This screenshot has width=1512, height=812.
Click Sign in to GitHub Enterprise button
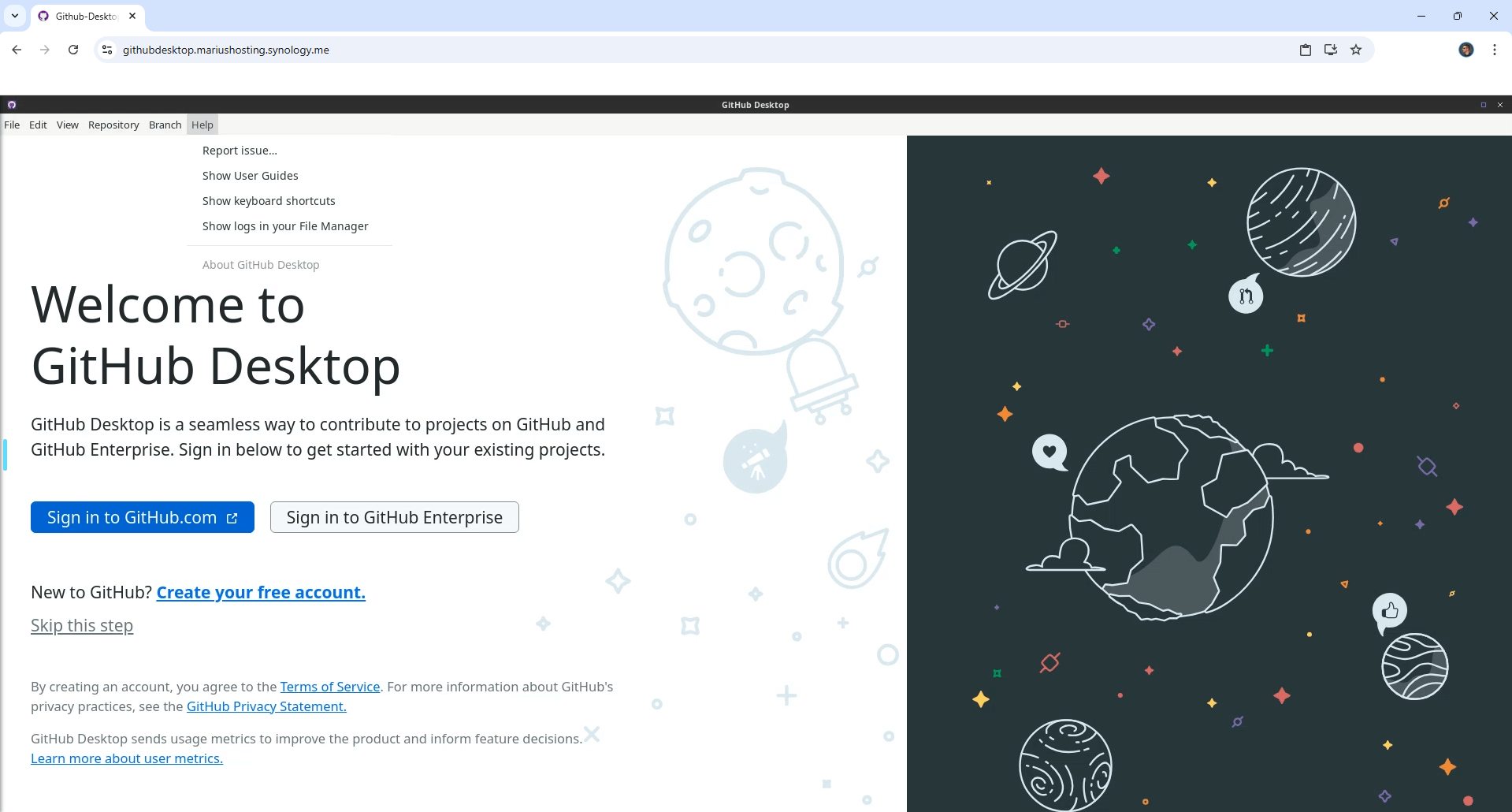tap(395, 517)
